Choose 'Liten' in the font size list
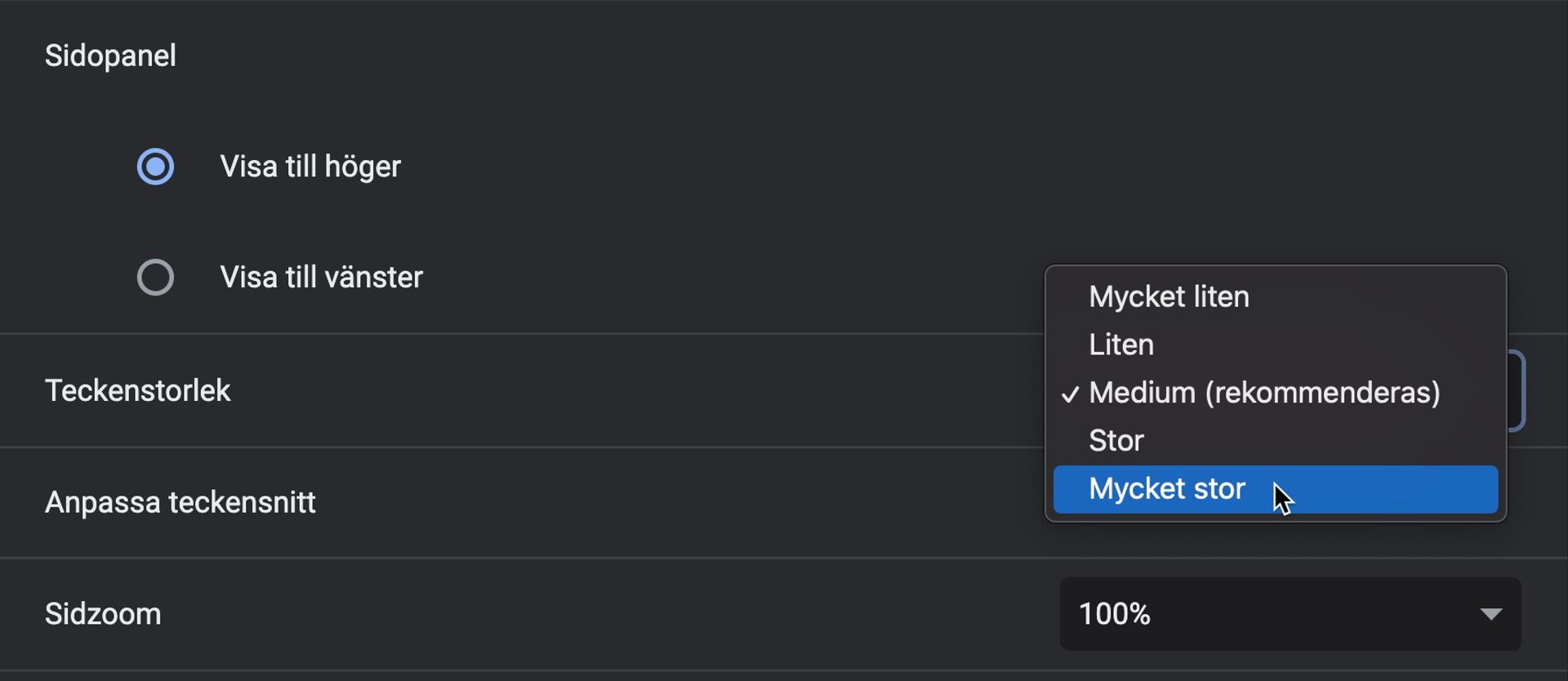1568x681 pixels. (x=1121, y=345)
